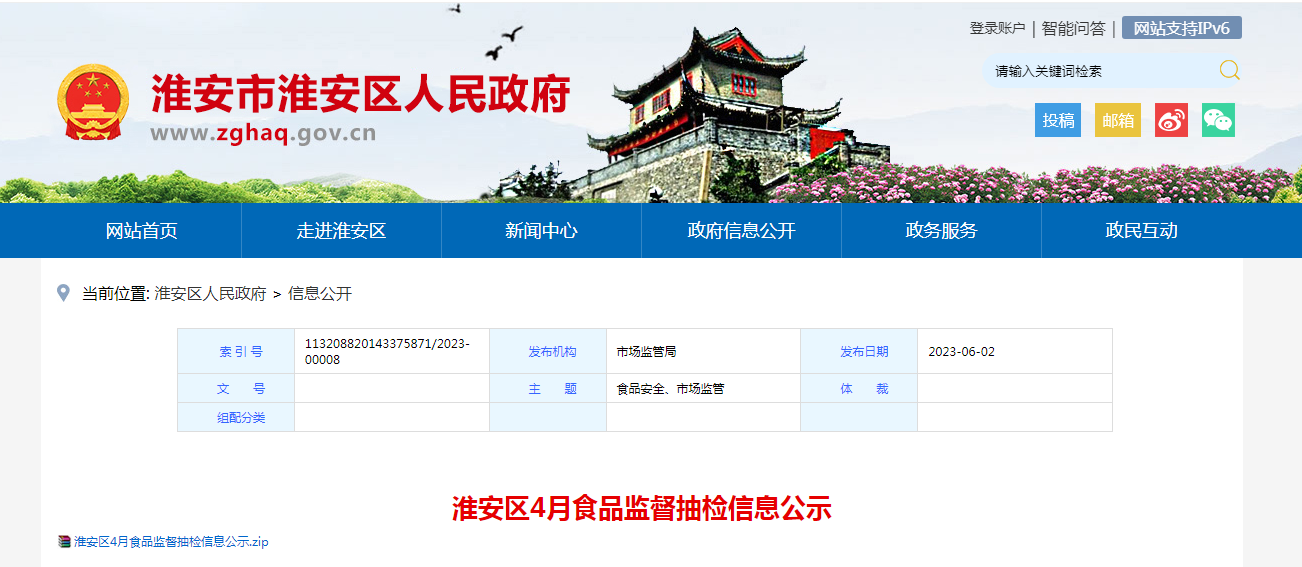Click the national emblem logo
This screenshot has height=567, width=1302.
(93, 104)
